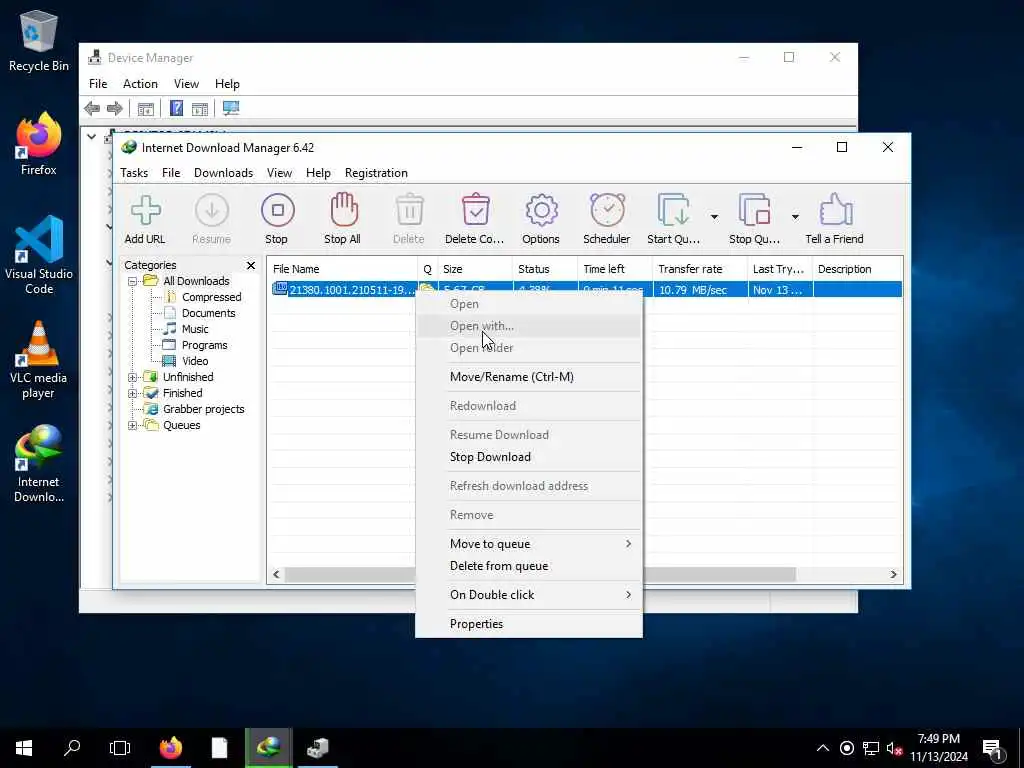Open Visual Studio Code desktop shortcut
The image size is (1024, 768).
tap(39, 255)
